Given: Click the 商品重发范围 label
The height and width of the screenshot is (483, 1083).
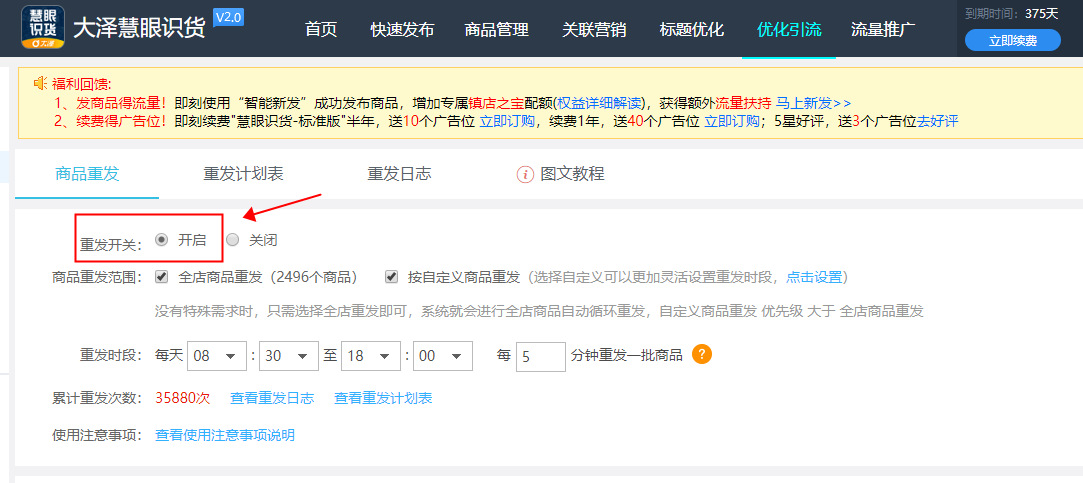Looking at the screenshot, I should (x=97, y=278).
